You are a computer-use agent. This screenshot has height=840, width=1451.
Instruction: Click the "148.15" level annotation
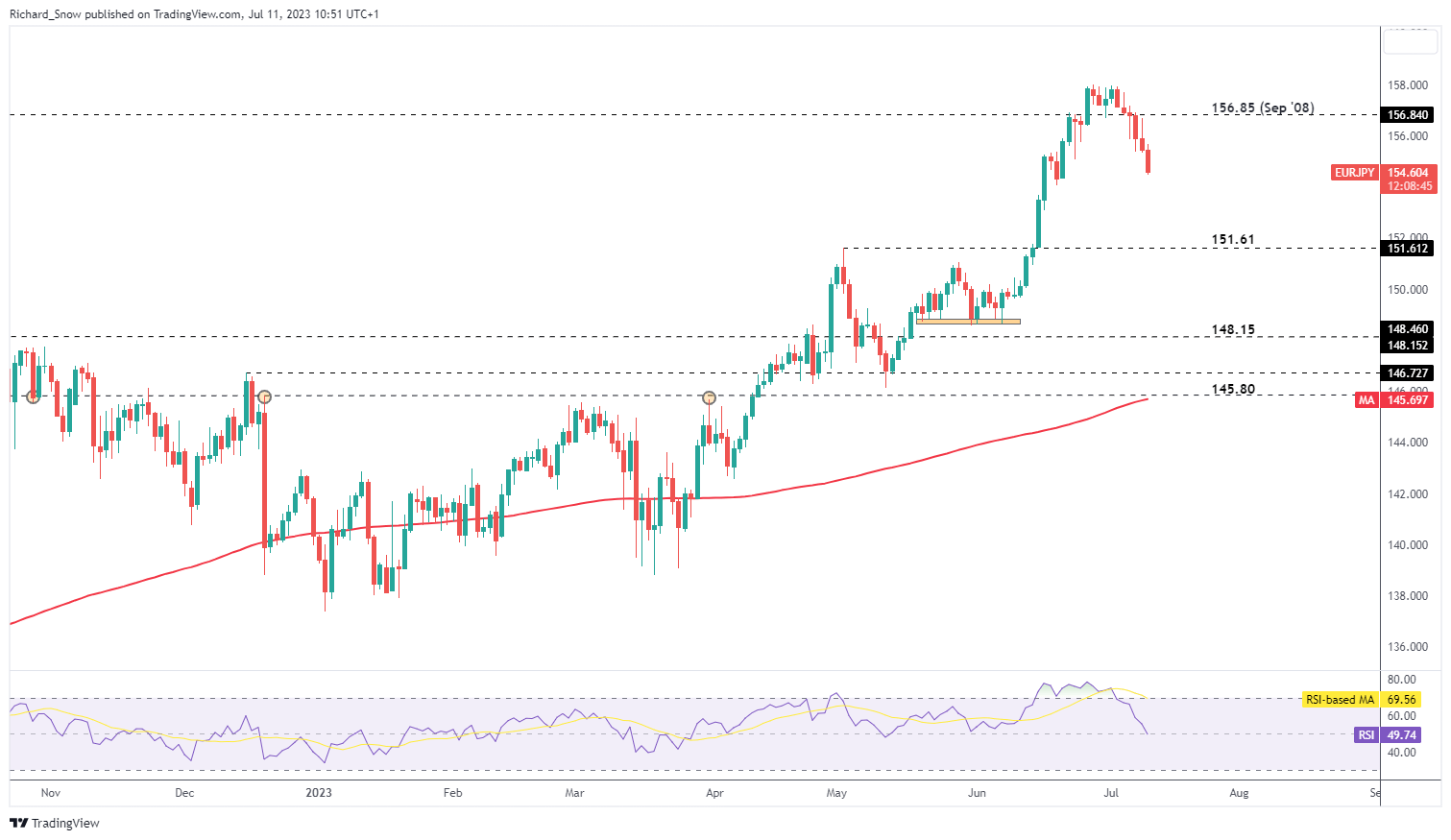(x=1233, y=329)
